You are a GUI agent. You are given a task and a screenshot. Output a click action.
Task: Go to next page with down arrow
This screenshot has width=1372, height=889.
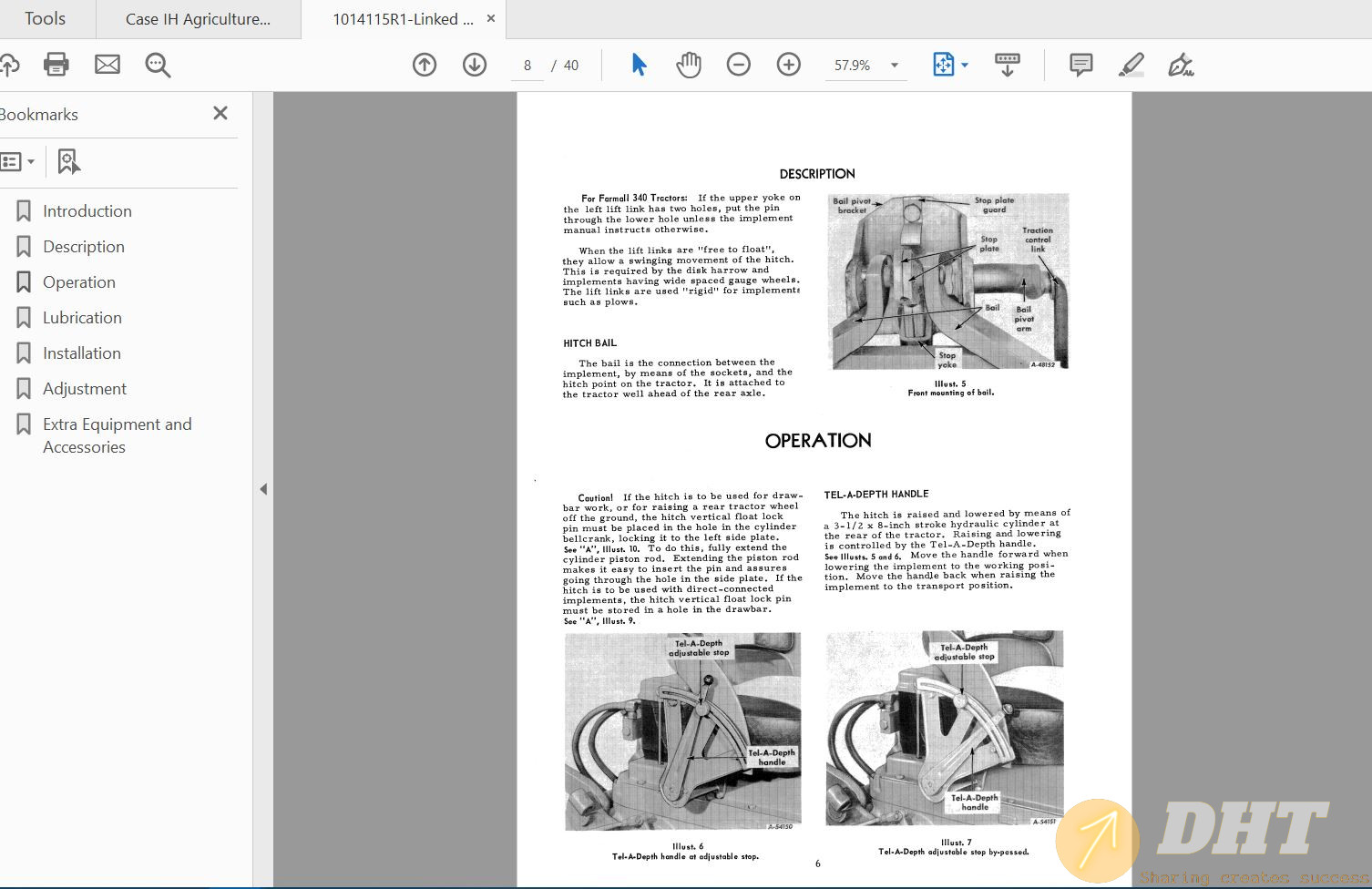point(475,65)
